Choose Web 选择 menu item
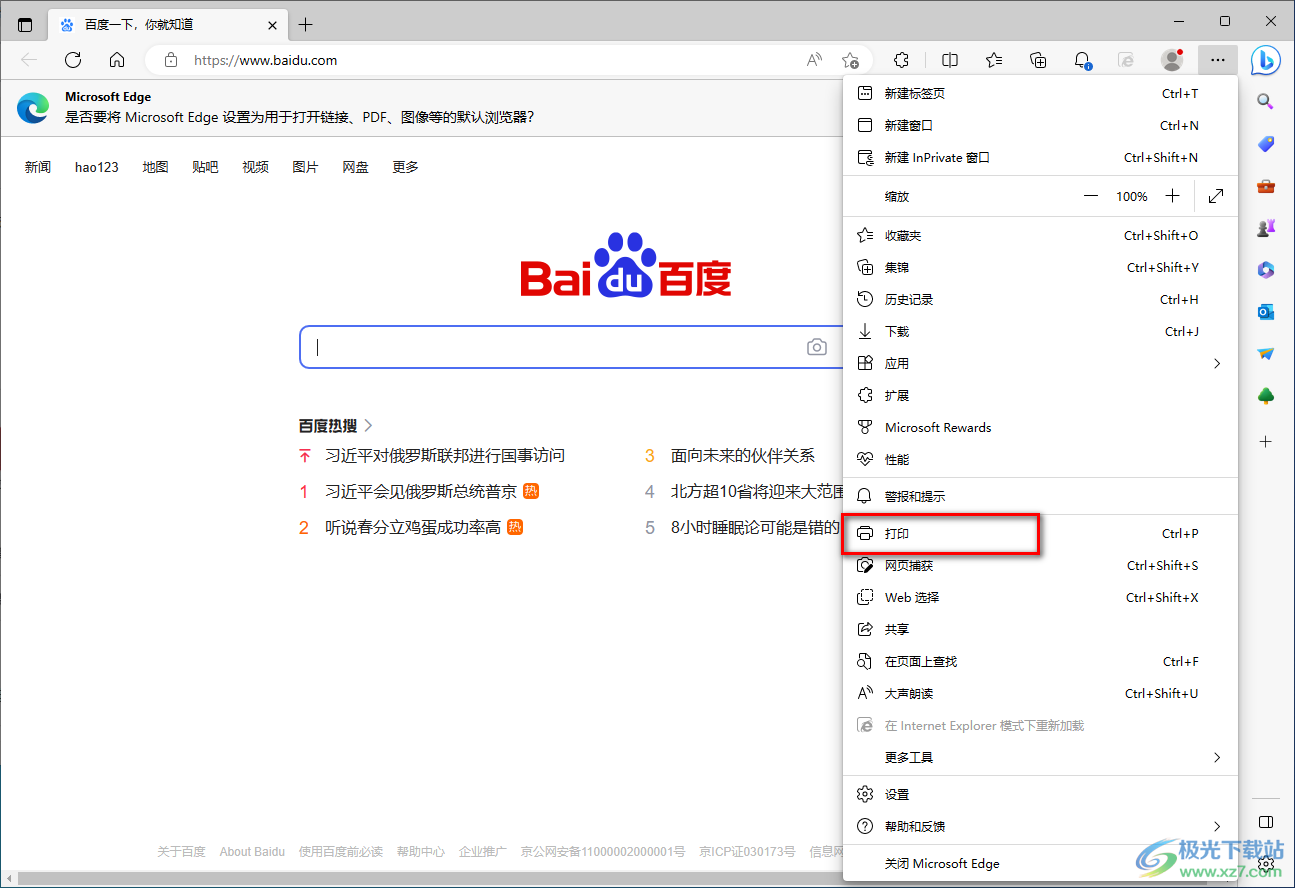The width and height of the screenshot is (1295, 888). pos(1040,597)
